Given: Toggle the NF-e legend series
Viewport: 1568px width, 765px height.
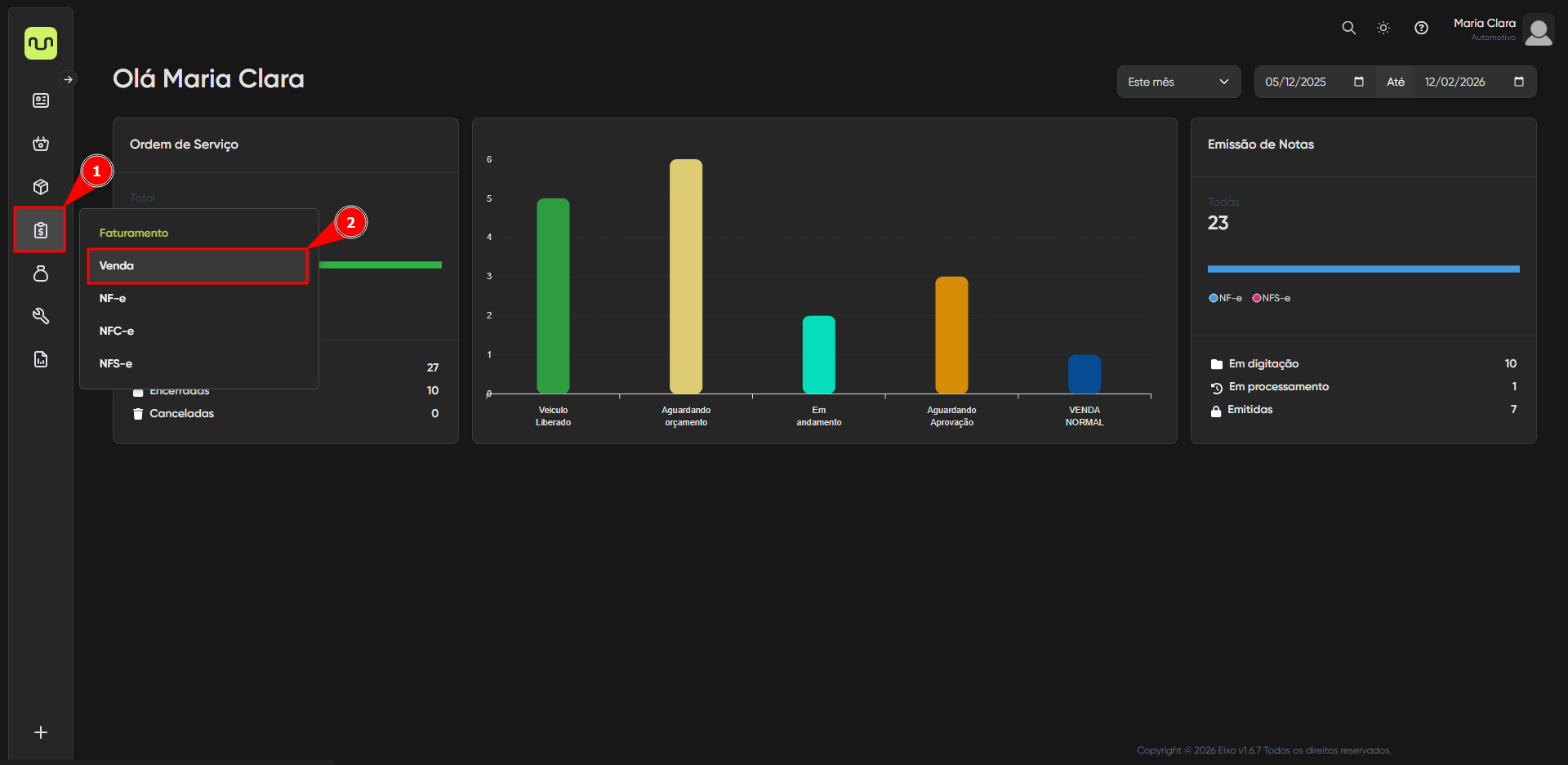Looking at the screenshot, I should point(1225,298).
